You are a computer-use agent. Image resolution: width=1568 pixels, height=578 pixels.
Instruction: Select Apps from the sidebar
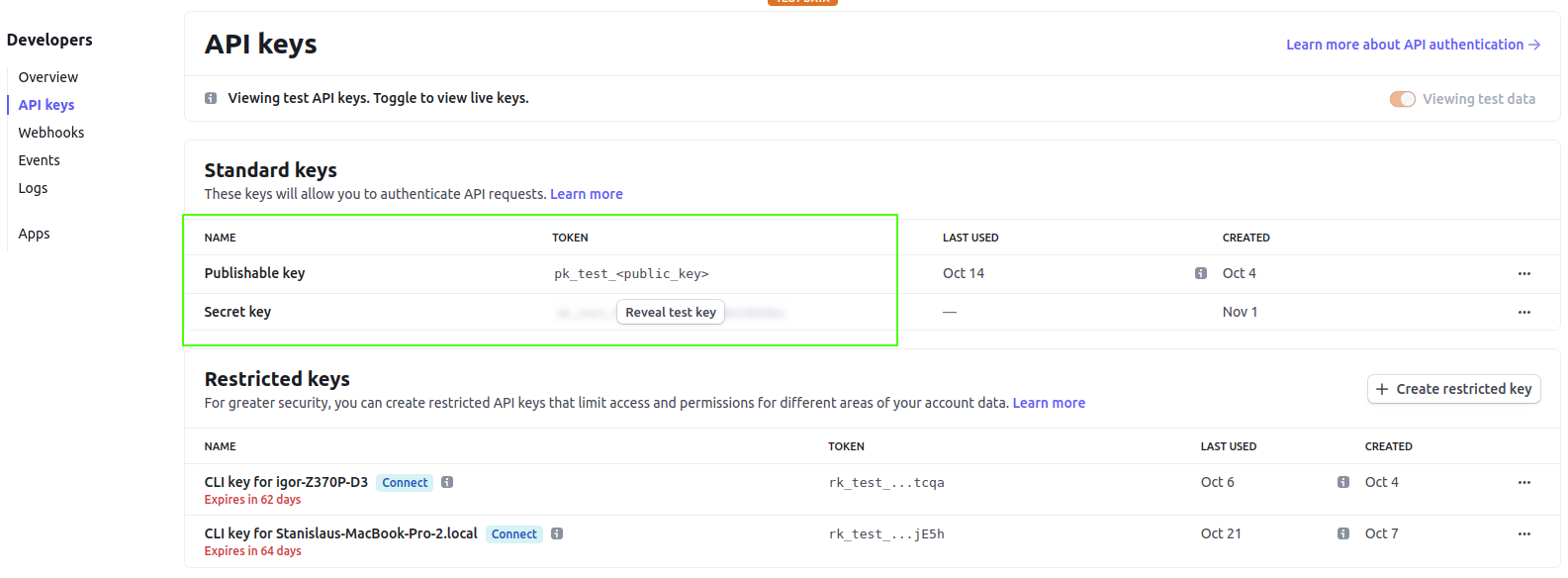[x=34, y=233]
